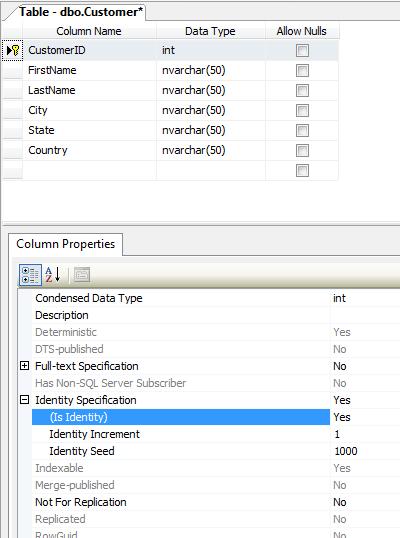
Task: Toggle Allow Nulls in the empty new row
Action: point(302,171)
